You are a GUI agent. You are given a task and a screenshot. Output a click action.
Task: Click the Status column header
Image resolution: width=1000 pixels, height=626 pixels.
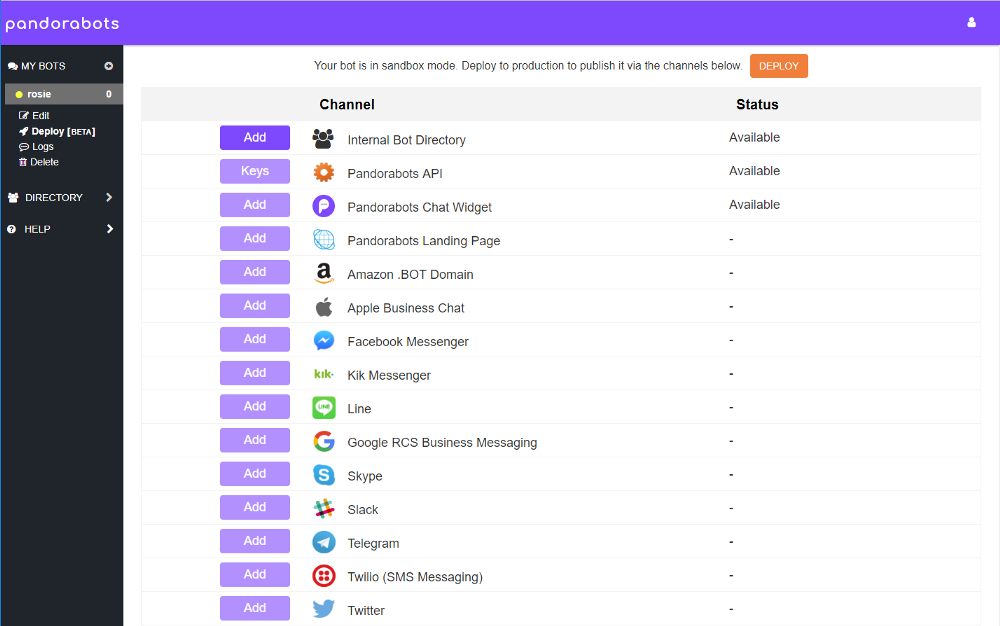(x=757, y=105)
